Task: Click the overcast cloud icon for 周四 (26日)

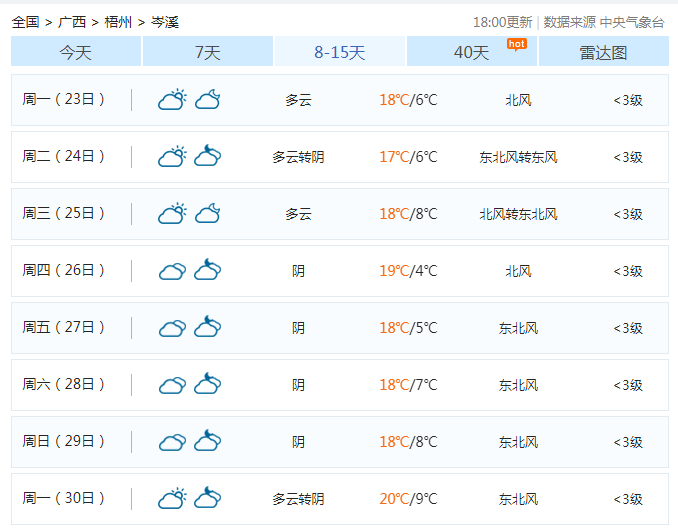Action: pos(172,270)
